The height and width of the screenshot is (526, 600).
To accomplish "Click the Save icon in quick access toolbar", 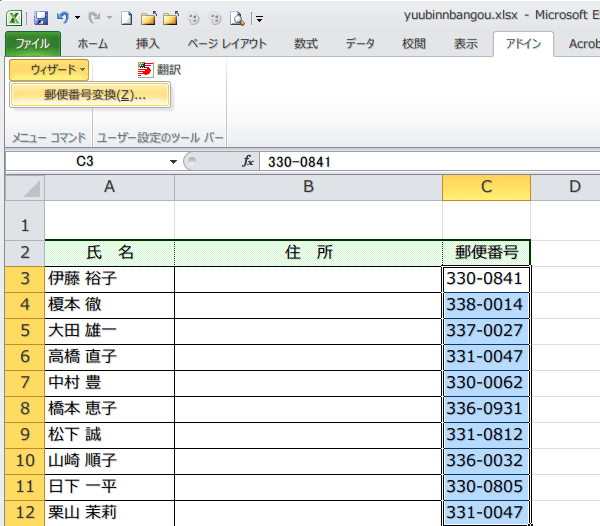I will pyautogui.click(x=41, y=18).
